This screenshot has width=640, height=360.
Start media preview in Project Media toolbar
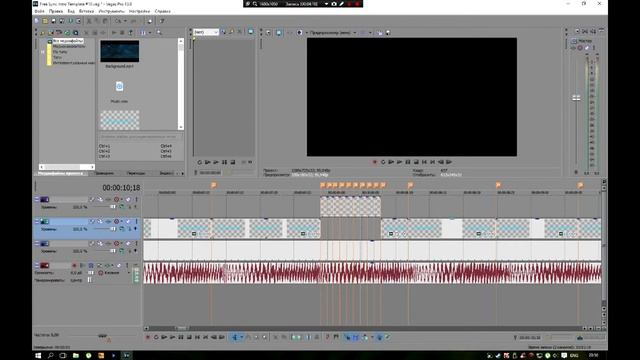(x=114, y=32)
